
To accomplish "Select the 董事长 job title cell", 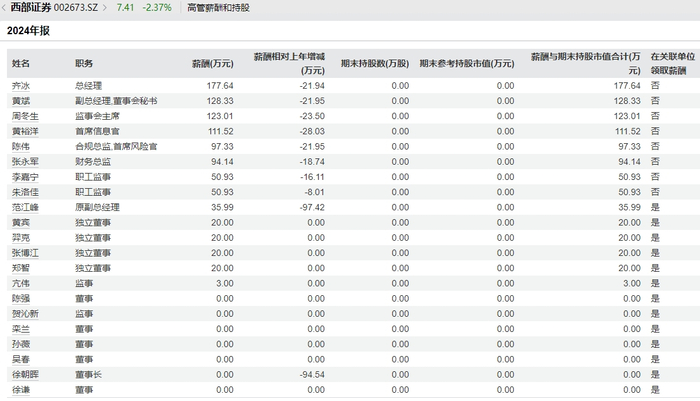I will [x=88, y=374].
